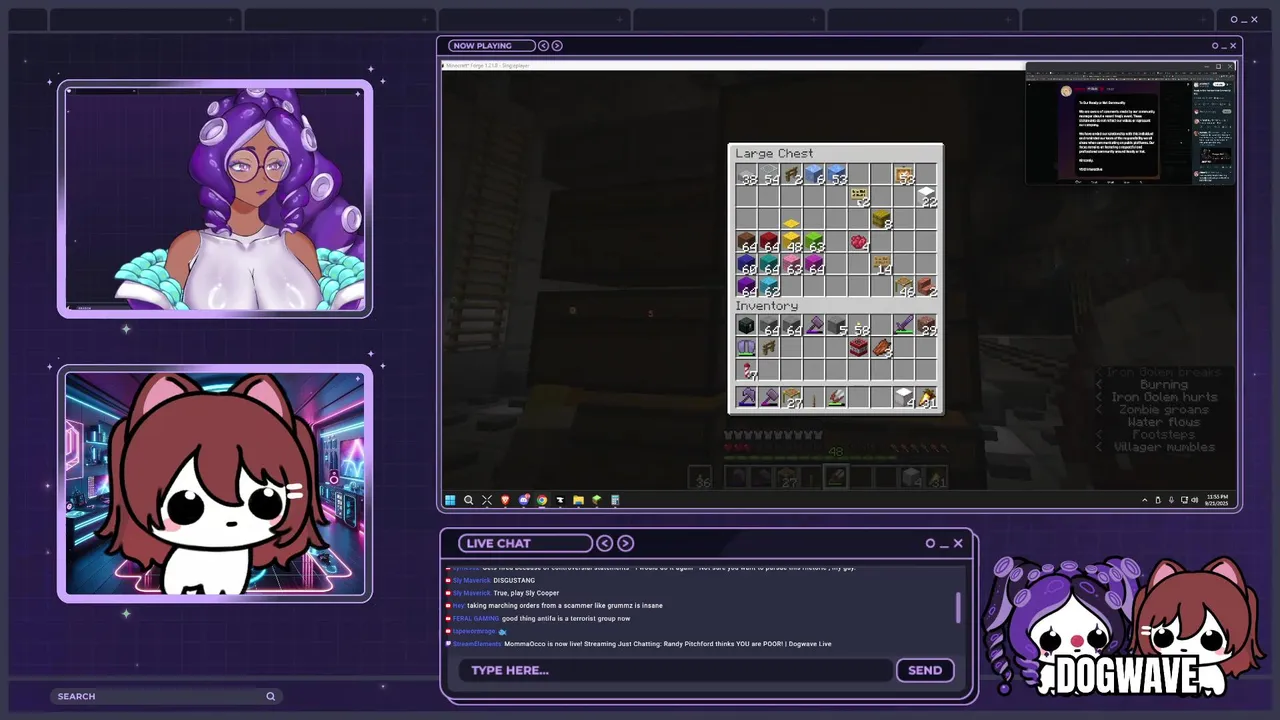Open File Explorer from taskbar
Screen dimensions: 1280x720
[x=578, y=500]
